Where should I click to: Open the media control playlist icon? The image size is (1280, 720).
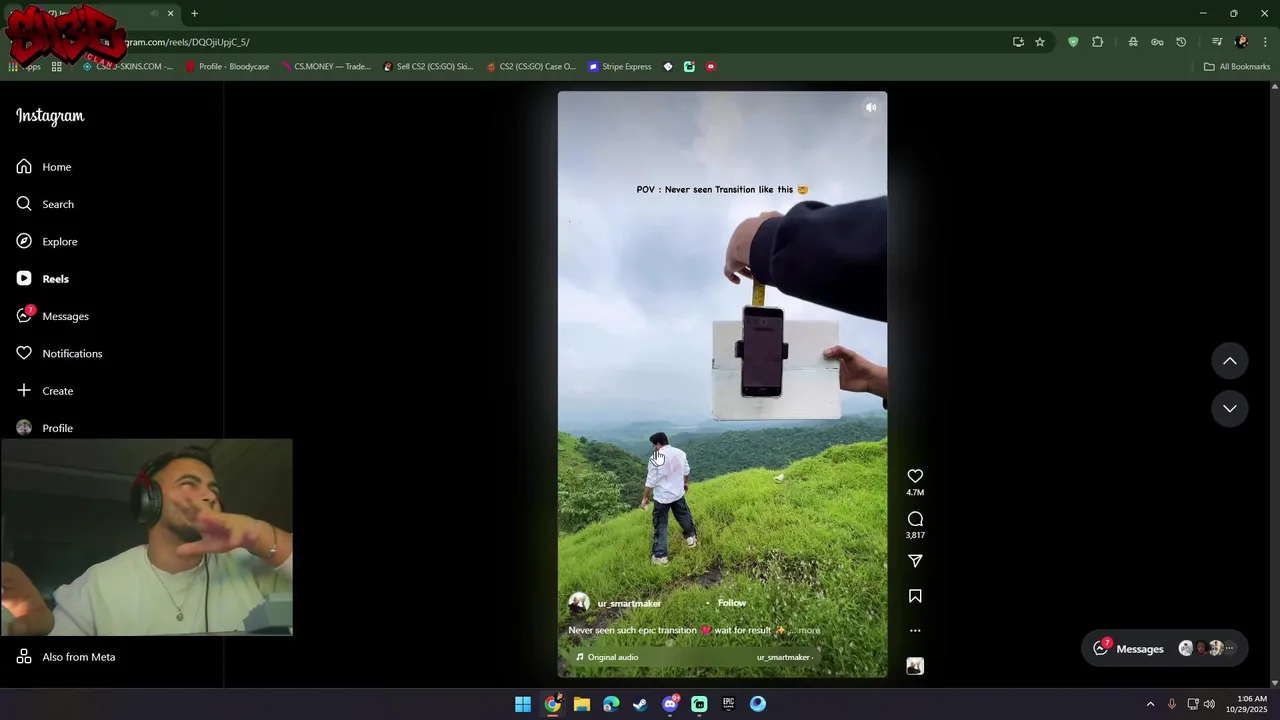point(1217,42)
